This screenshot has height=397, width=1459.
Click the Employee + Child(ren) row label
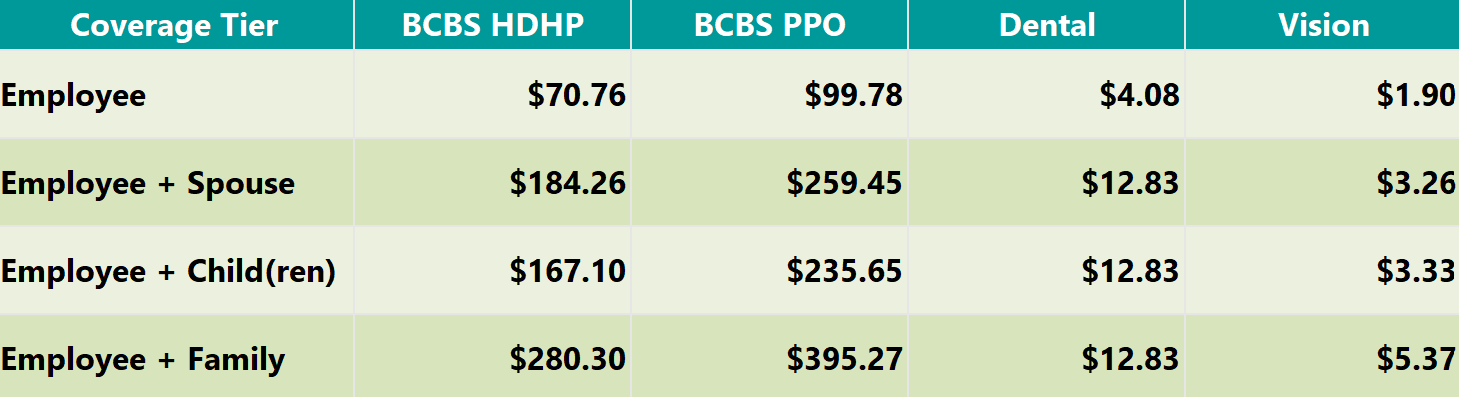(177, 271)
